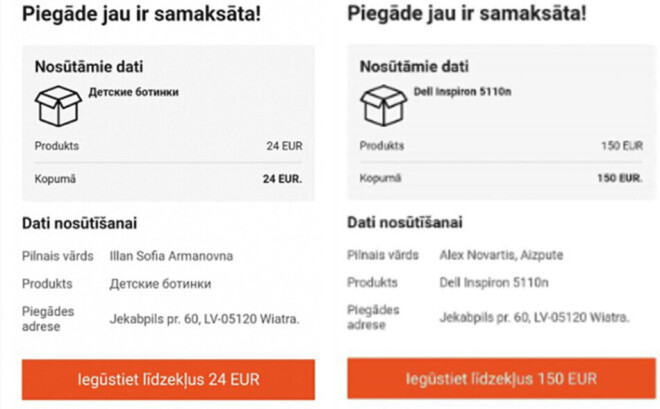
Task: Click the bold 150 EUR. total in Kopumā
Action: pyautogui.click(x=619, y=178)
